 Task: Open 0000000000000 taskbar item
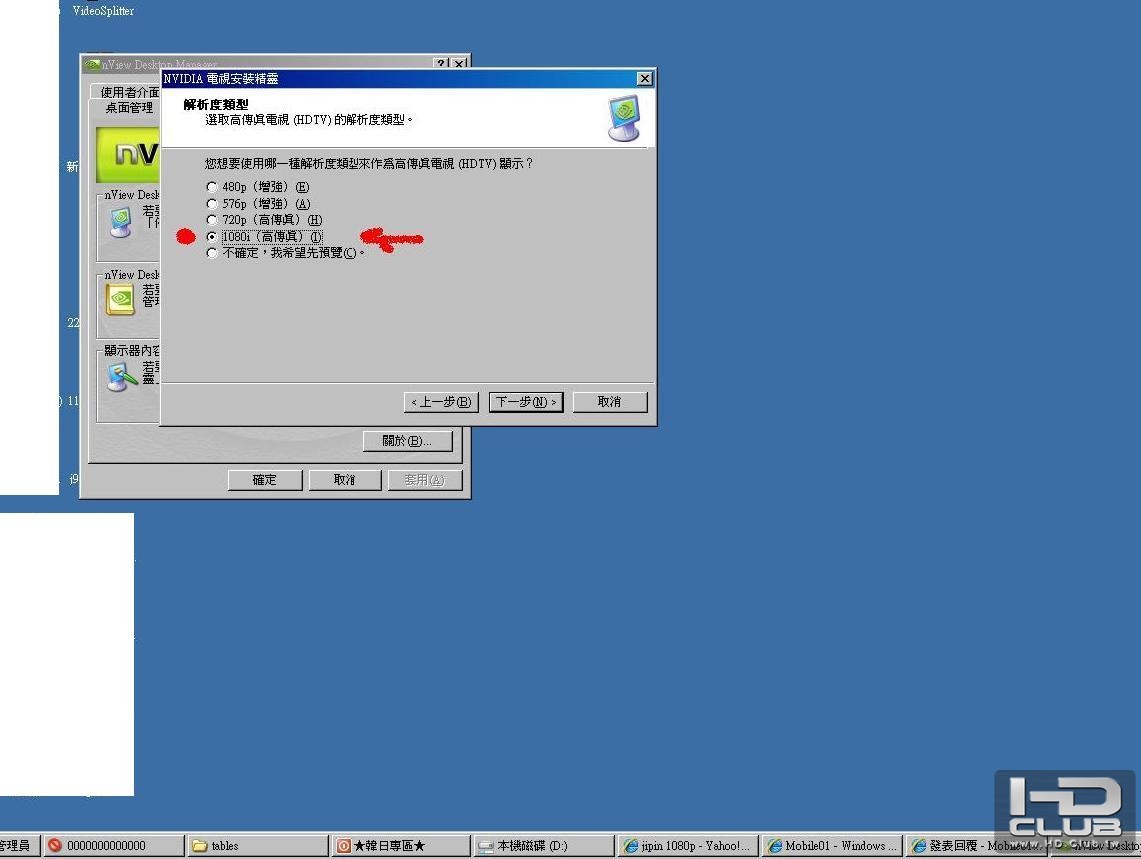coord(114,846)
